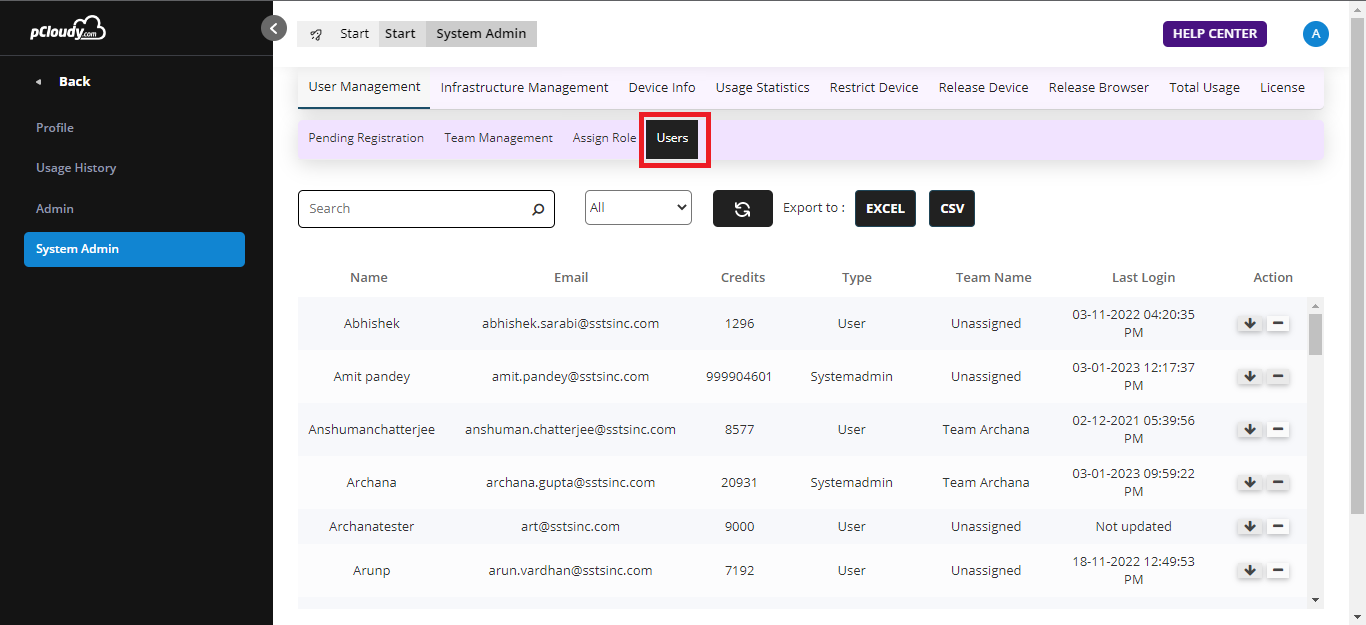Open the Team Management sub-tab

pyautogui.click(x=498, y=138)
